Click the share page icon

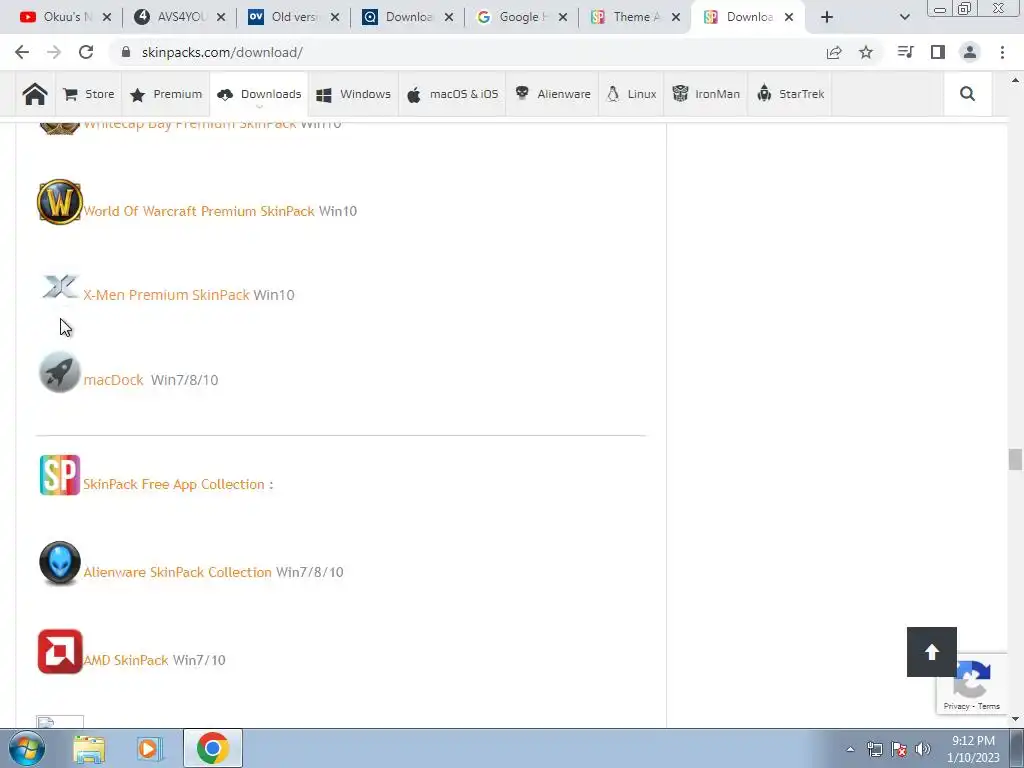(x=834, y=52)
